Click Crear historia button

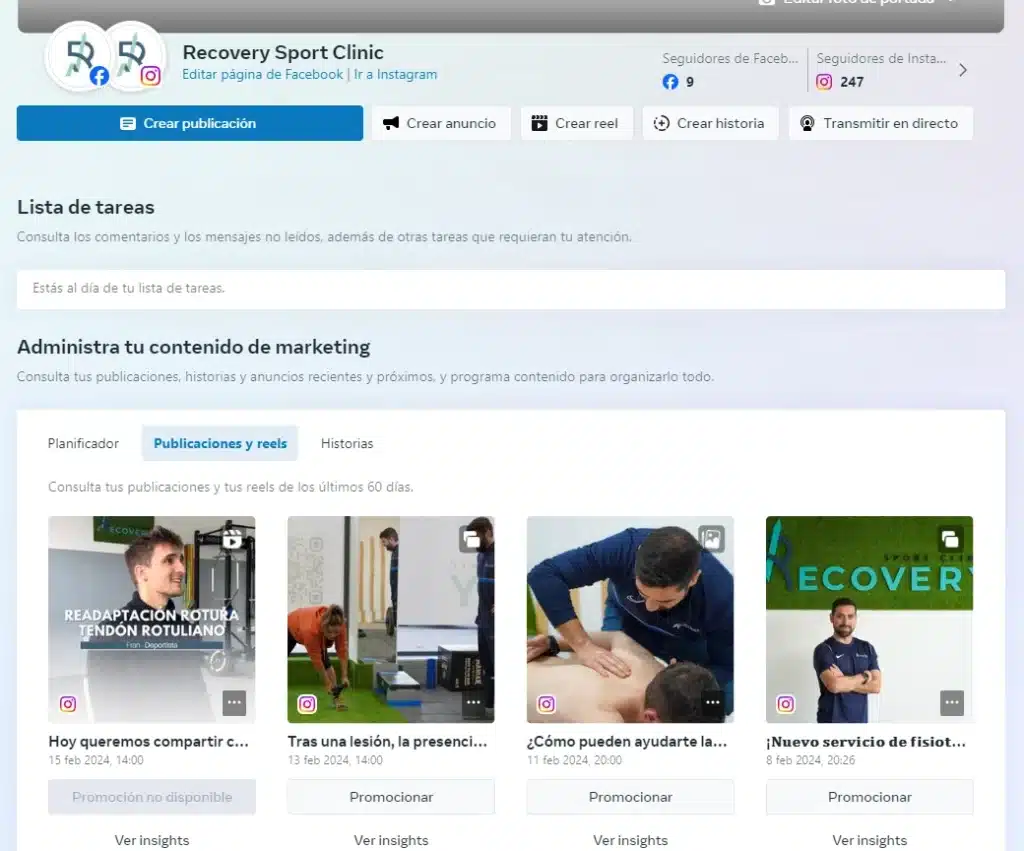(710, 123)
